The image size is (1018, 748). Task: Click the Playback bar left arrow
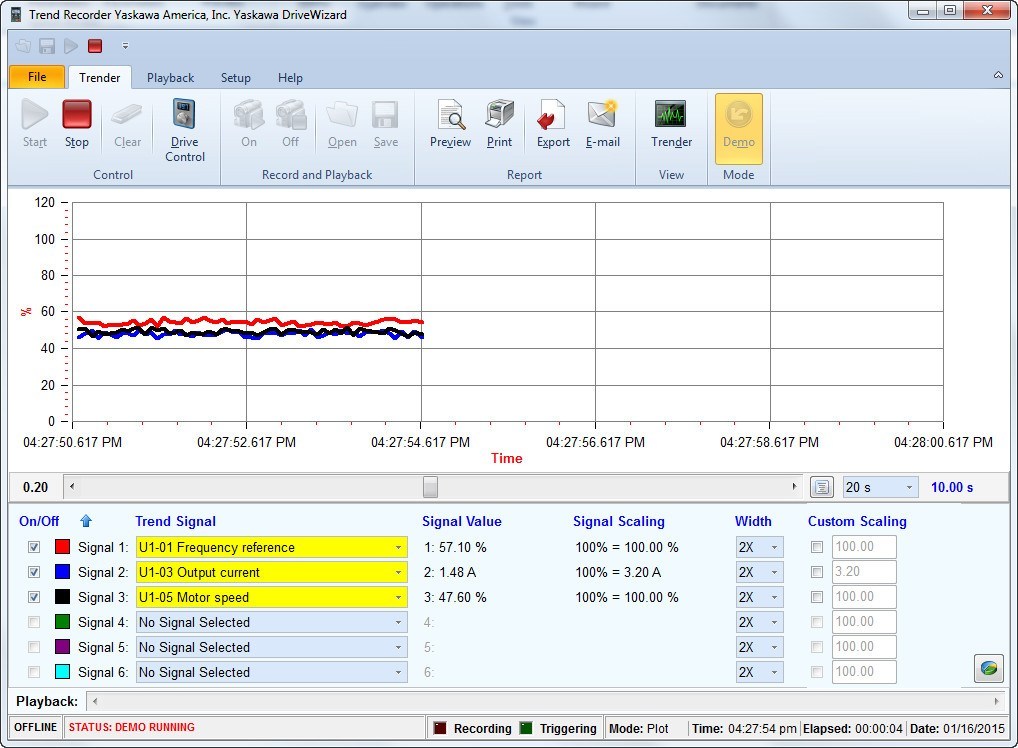pos(95,701)
